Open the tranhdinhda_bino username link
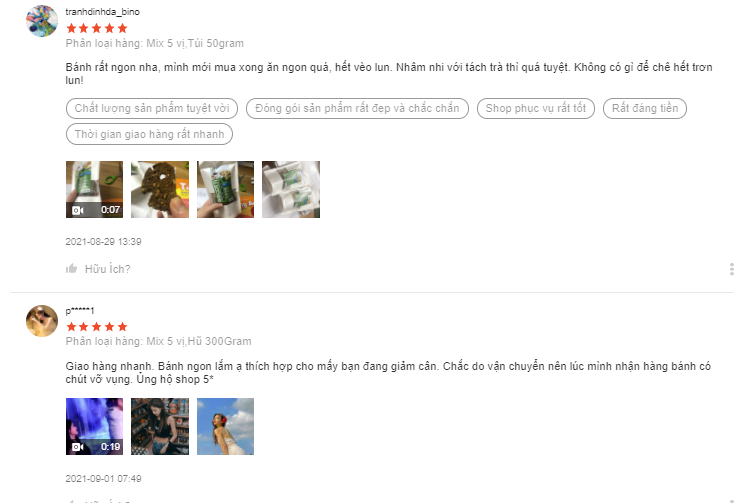Image resolution: width=737 pixels, height=503 pixels. click(102, 12)
